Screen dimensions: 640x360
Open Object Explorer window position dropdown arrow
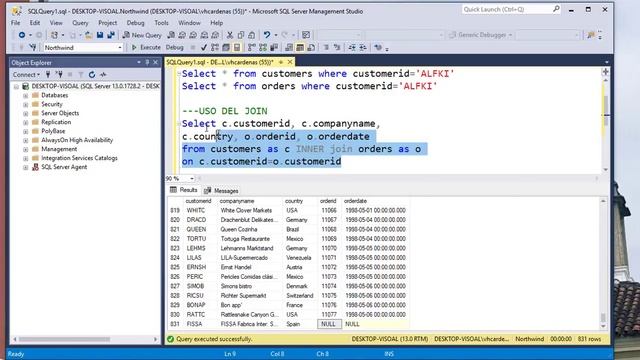coord(139,62)
